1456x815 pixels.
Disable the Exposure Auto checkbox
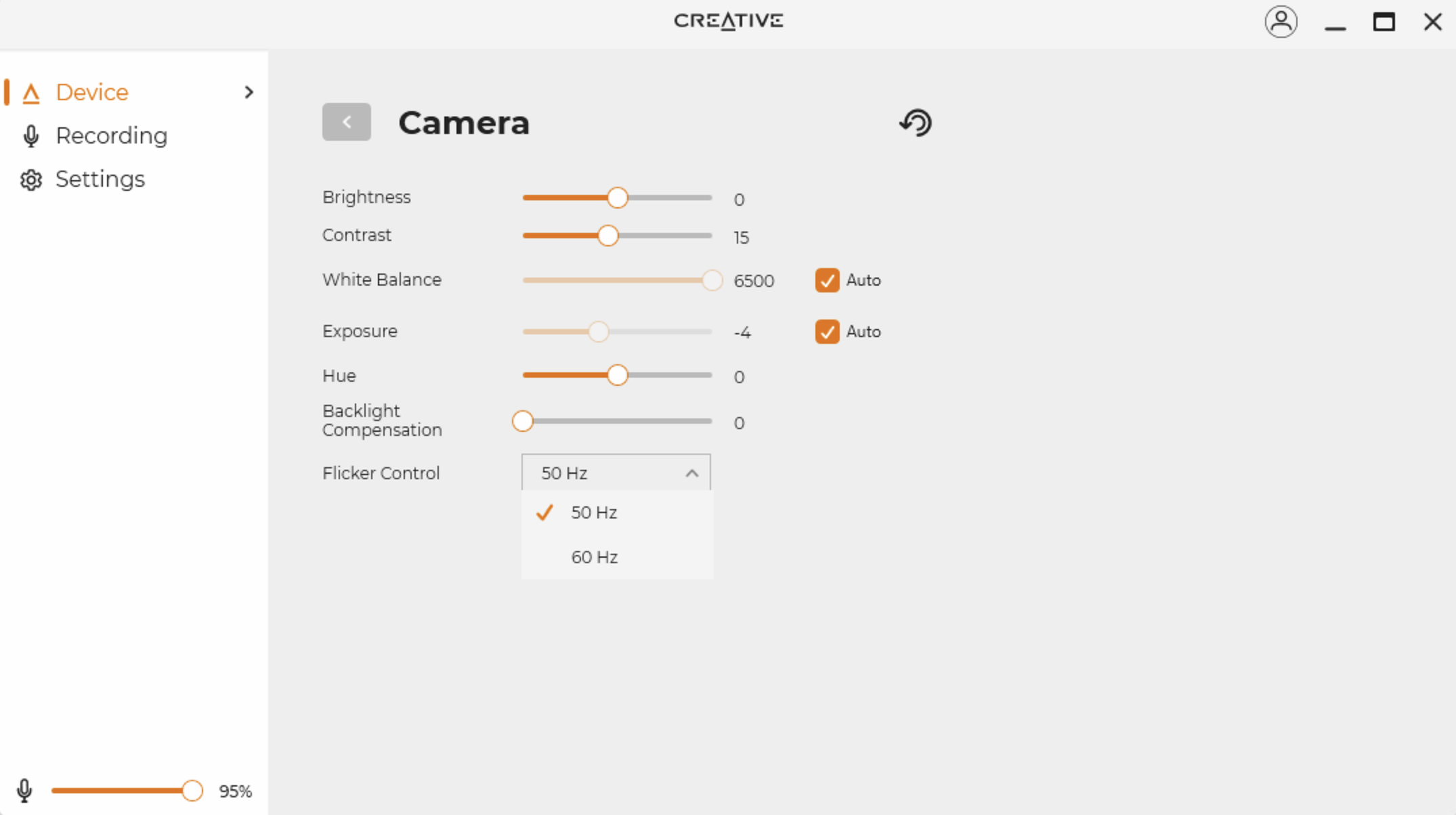(827, 332)
